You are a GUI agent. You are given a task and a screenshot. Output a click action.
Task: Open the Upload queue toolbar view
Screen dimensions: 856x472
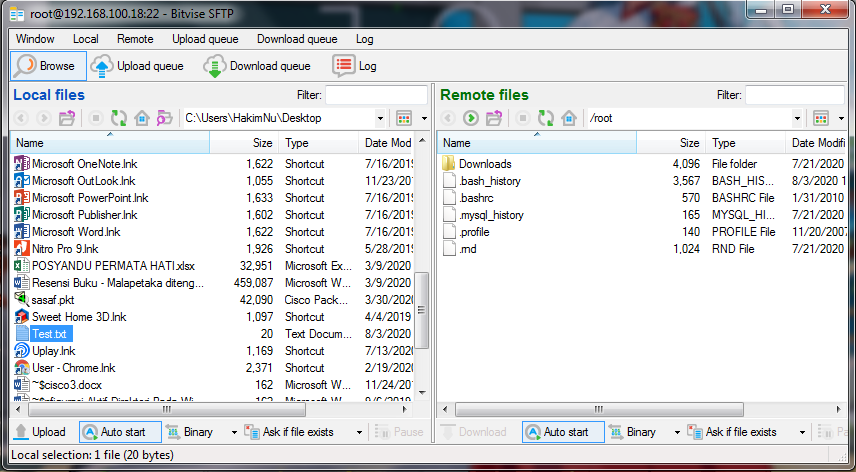[x=137, y=66]
